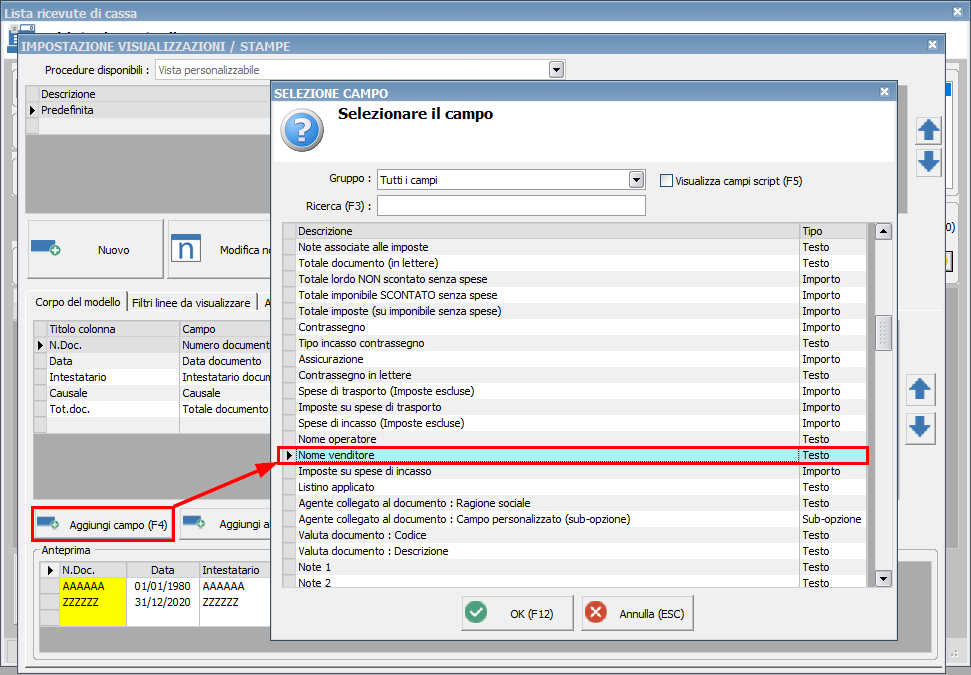Select Valuta documento : Descrizione row
Image resolution: width=971 pixels, height=675 pixels.
574,551
